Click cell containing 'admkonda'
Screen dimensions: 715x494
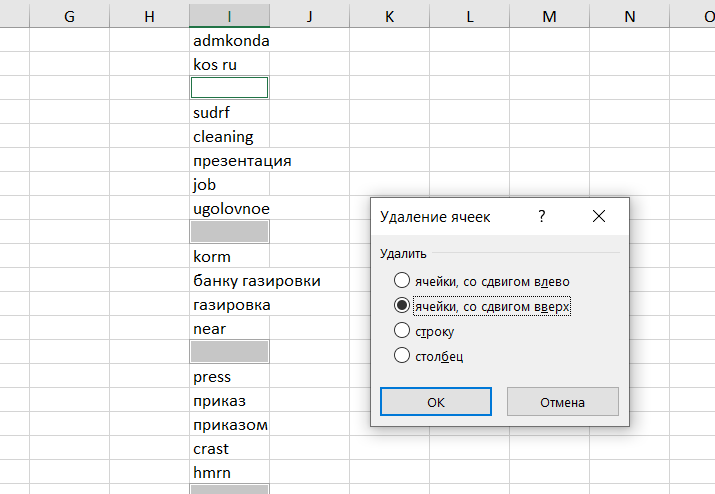(229, 41)
